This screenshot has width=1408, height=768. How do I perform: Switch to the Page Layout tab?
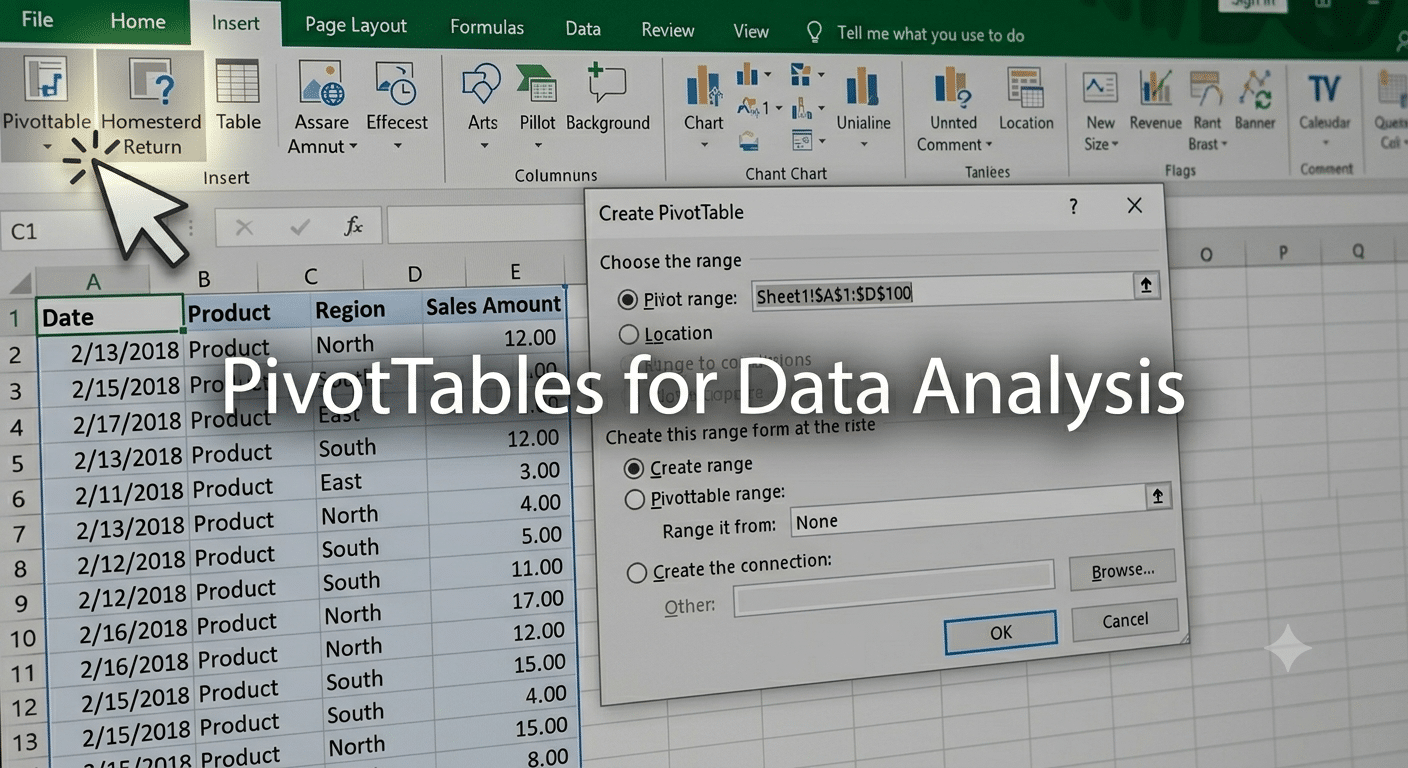click(x=356, y=25)
